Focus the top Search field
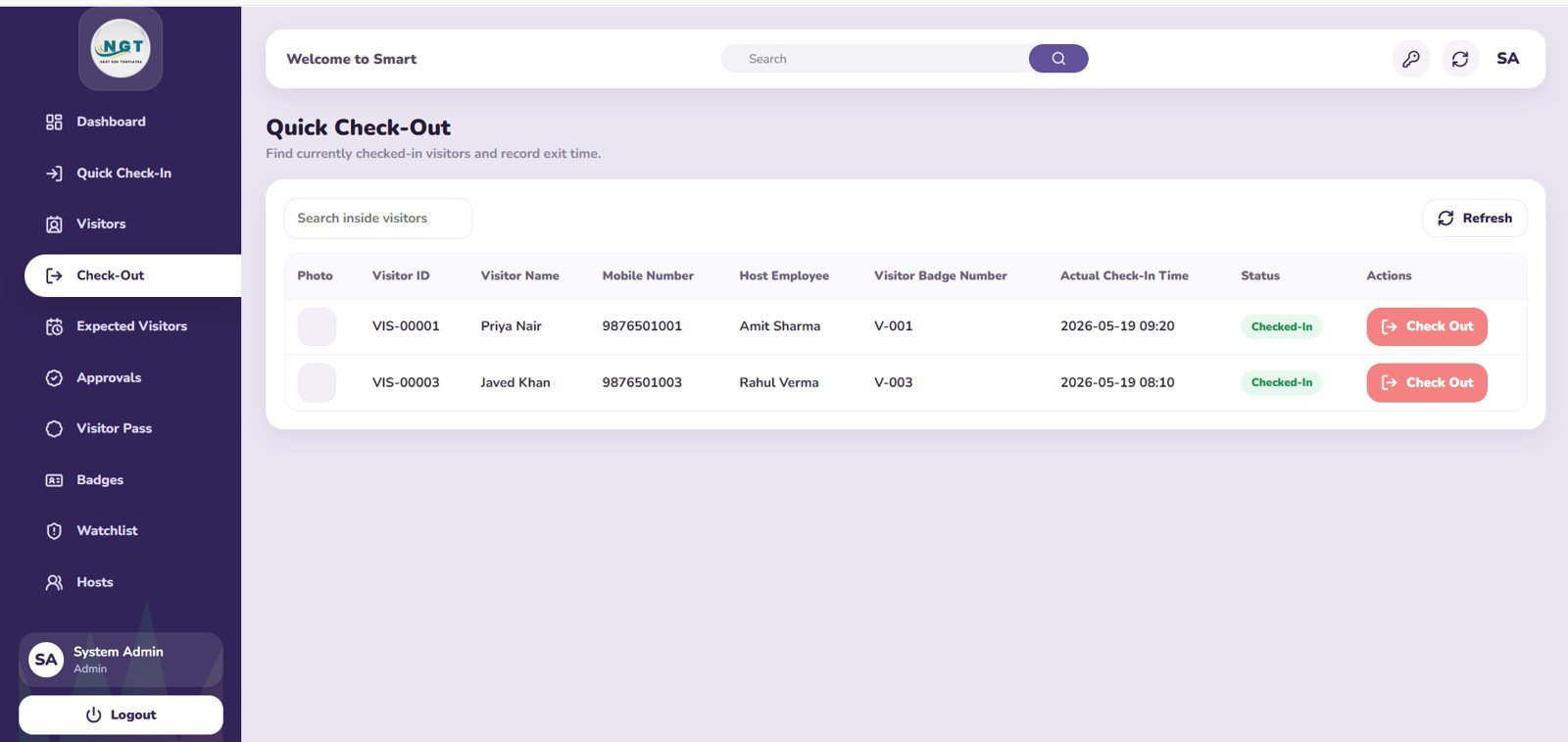1568x742 pixels. click(875, 59)
